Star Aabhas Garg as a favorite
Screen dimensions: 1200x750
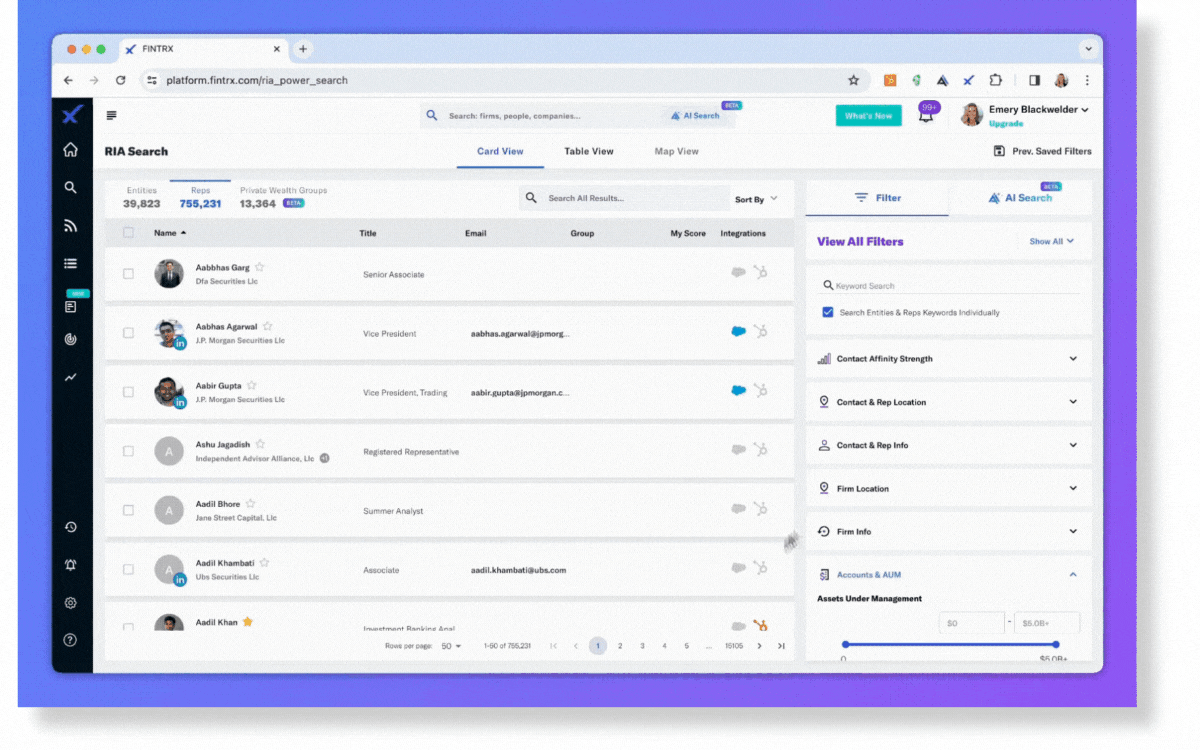[260, 267]
